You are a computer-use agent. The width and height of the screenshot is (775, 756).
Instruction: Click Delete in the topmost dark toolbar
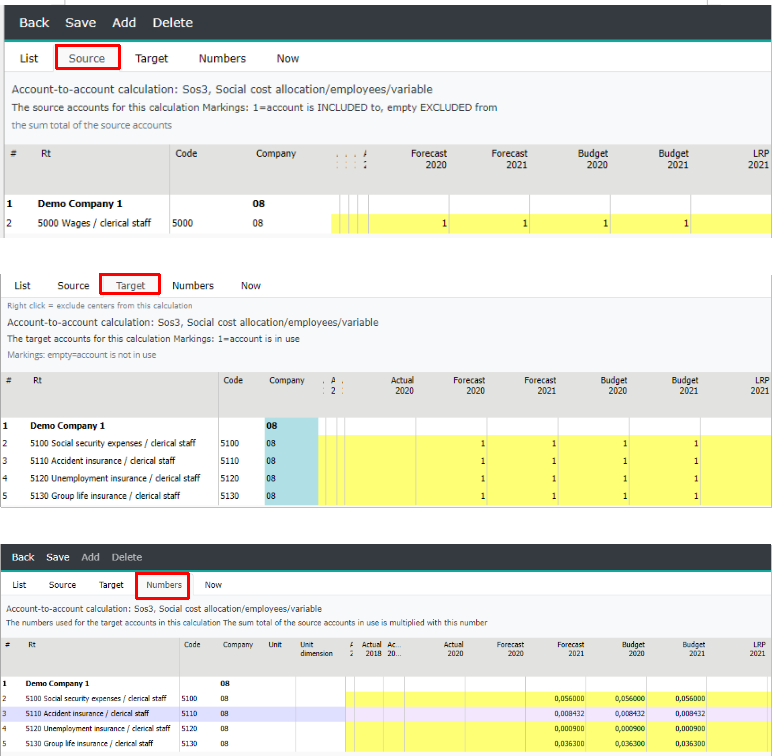pos(173,22)
